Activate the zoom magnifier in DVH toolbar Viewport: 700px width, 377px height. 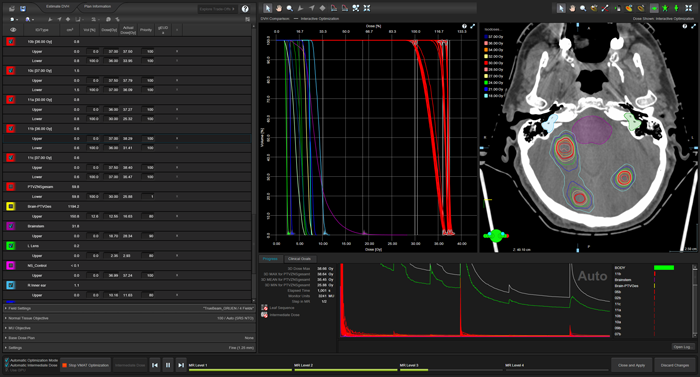click(x=290, y=8)
